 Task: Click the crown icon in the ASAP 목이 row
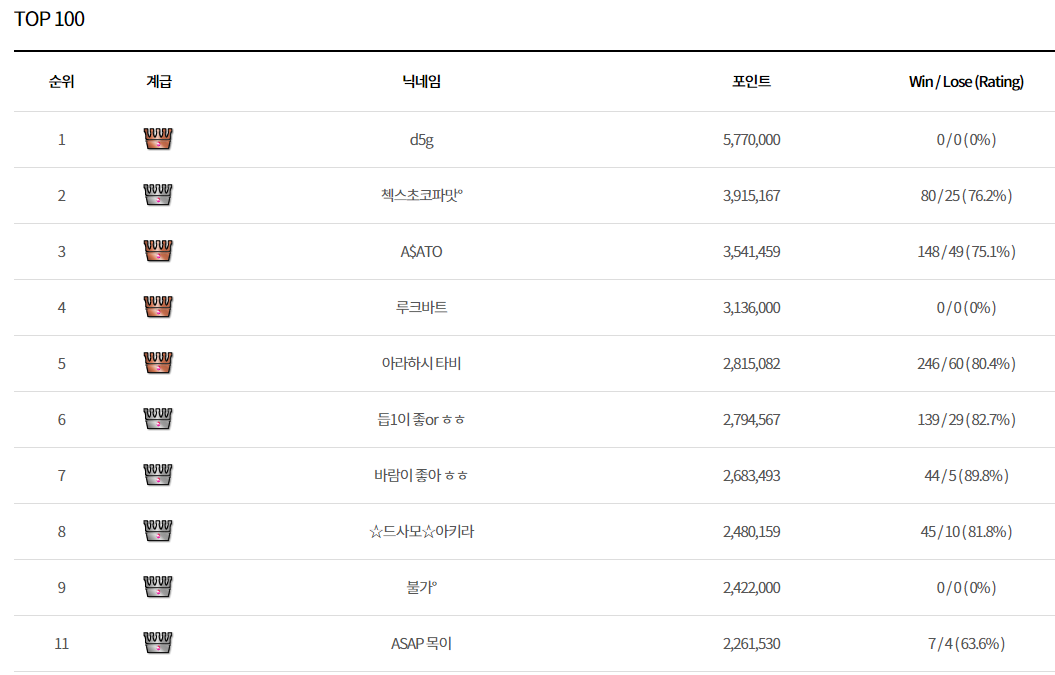click(158, 643)
